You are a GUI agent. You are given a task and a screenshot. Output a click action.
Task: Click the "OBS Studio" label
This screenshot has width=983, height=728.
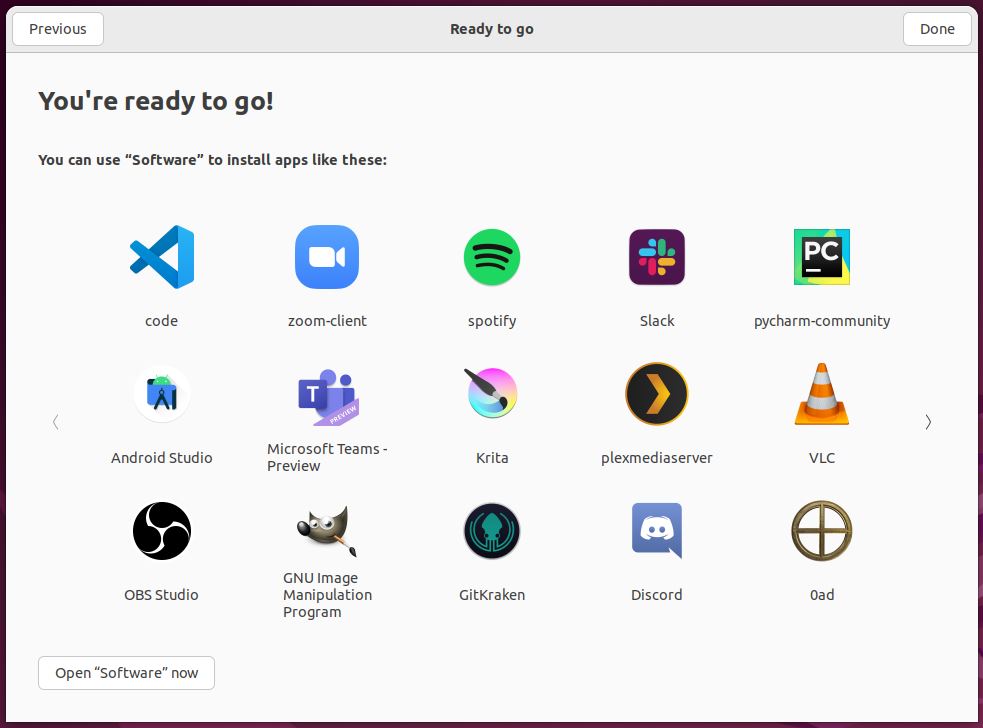[x=162, y=595]
